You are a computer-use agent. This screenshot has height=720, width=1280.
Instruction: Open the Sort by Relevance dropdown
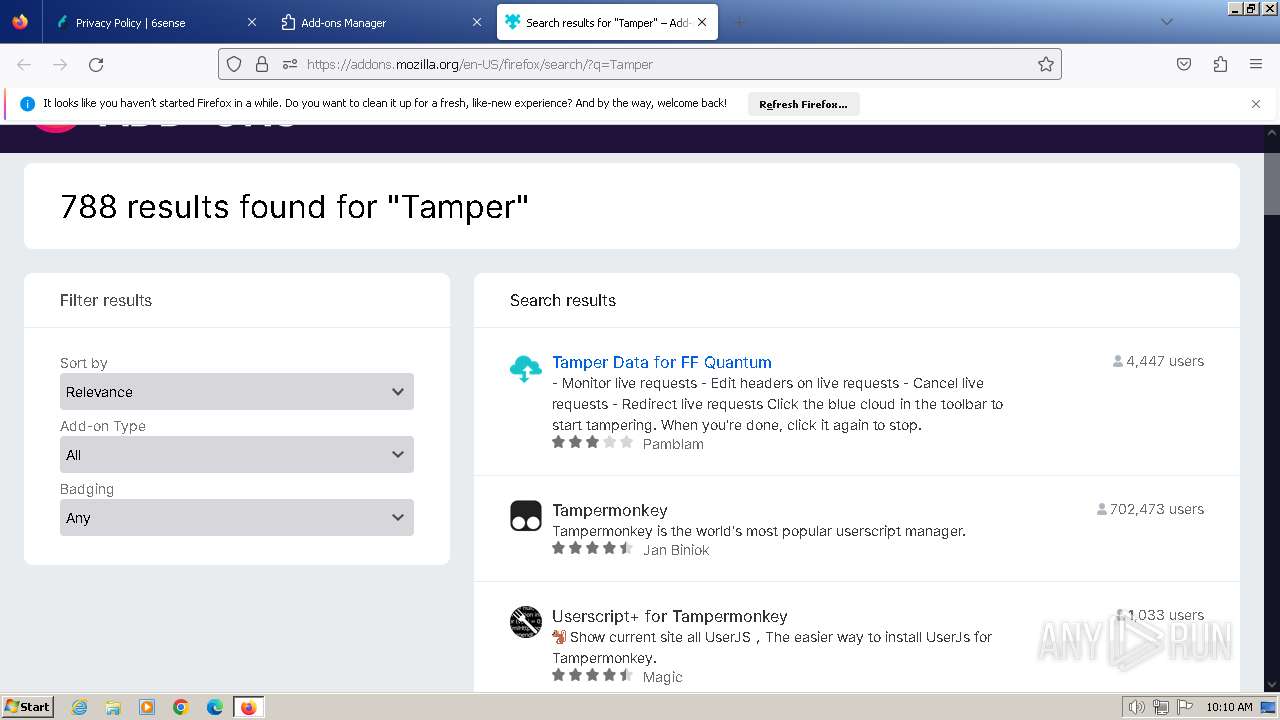pyautogui.click(x=237, y=392)
